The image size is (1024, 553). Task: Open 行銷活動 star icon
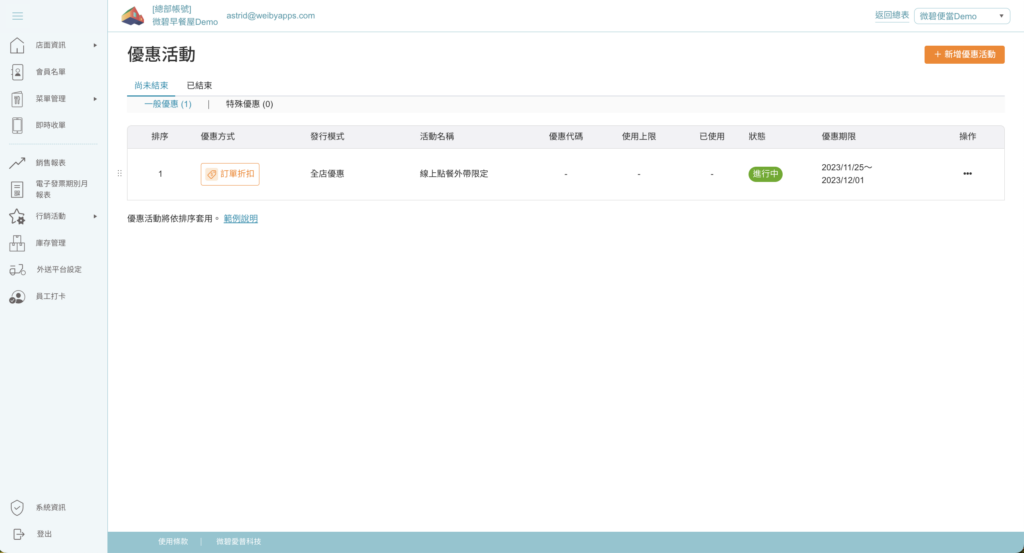pyautogui.click(x=17, y=216)
